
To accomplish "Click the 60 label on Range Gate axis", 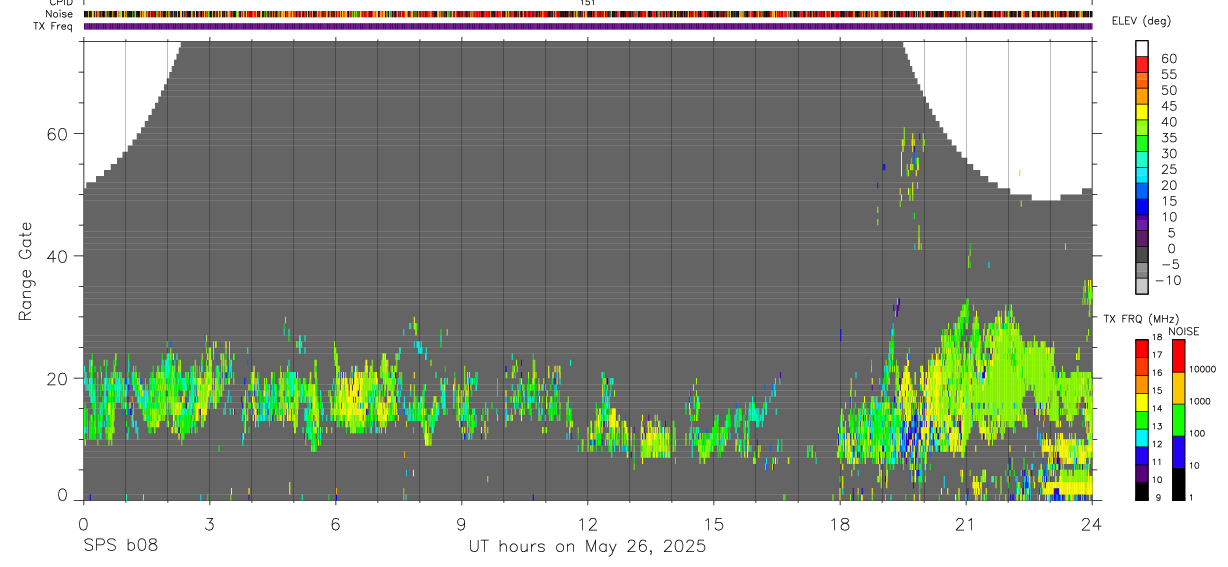I will click(59, 134).
